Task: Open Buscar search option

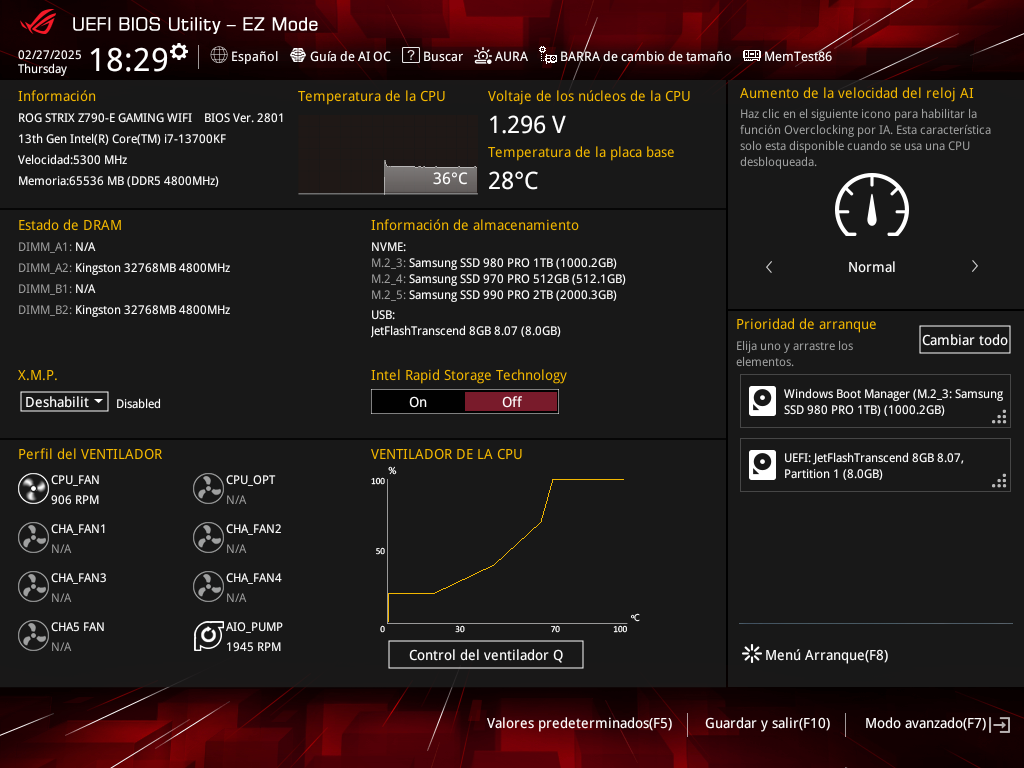Action: coord(432,56)
